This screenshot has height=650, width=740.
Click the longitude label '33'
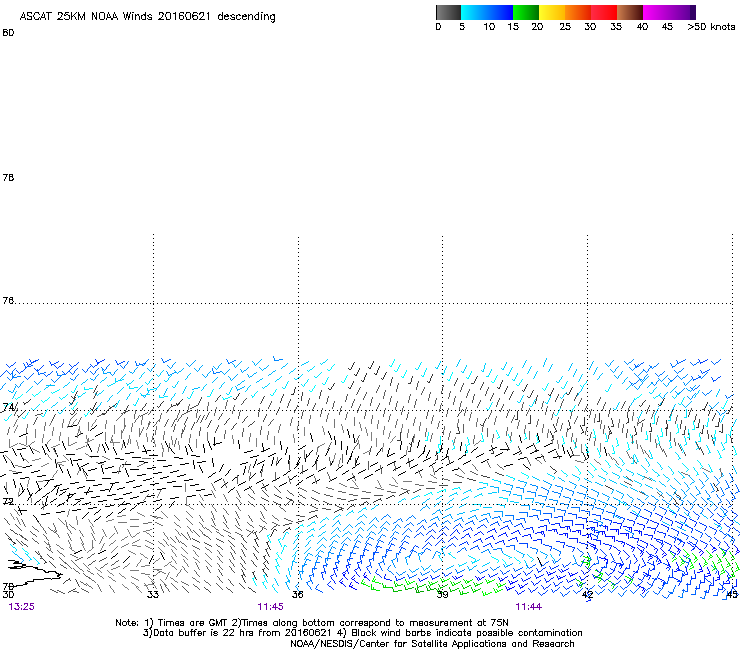(153, 594)
